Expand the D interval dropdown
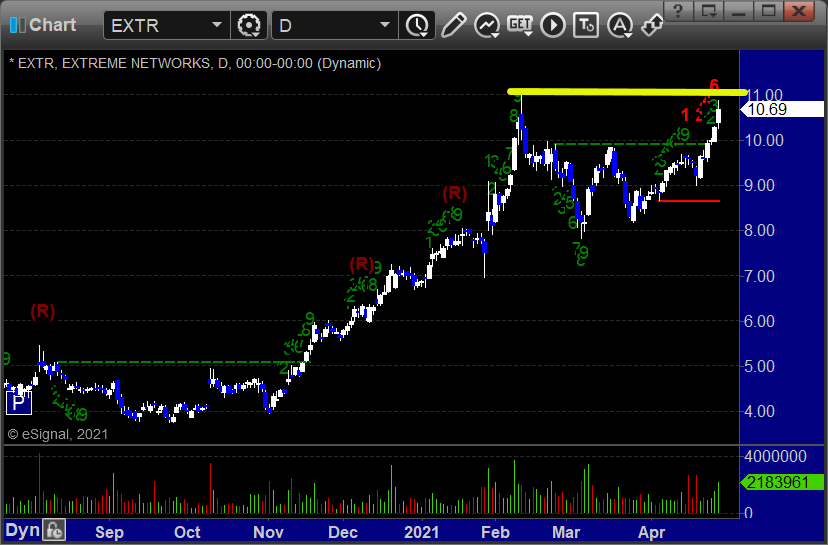Viewport: 828px width, 545px height. 384,25
